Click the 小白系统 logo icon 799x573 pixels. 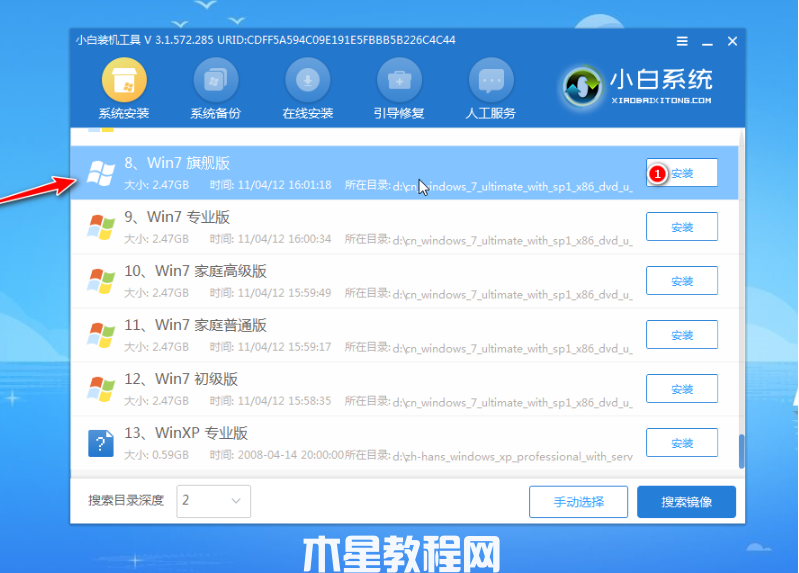582,87
